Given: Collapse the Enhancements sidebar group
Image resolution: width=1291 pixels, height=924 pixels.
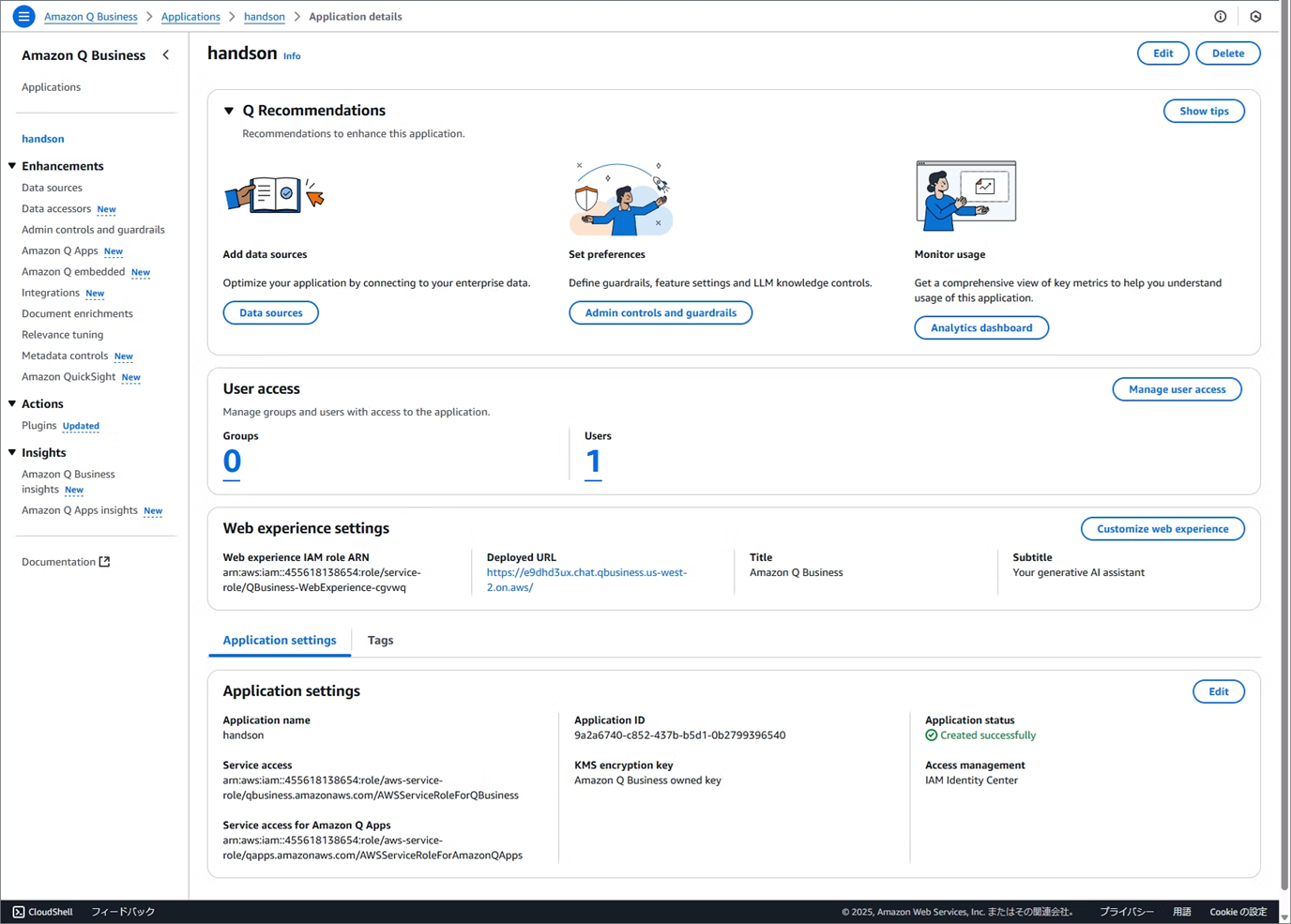Looking at the screenshot, I should (x=12, y=166).
